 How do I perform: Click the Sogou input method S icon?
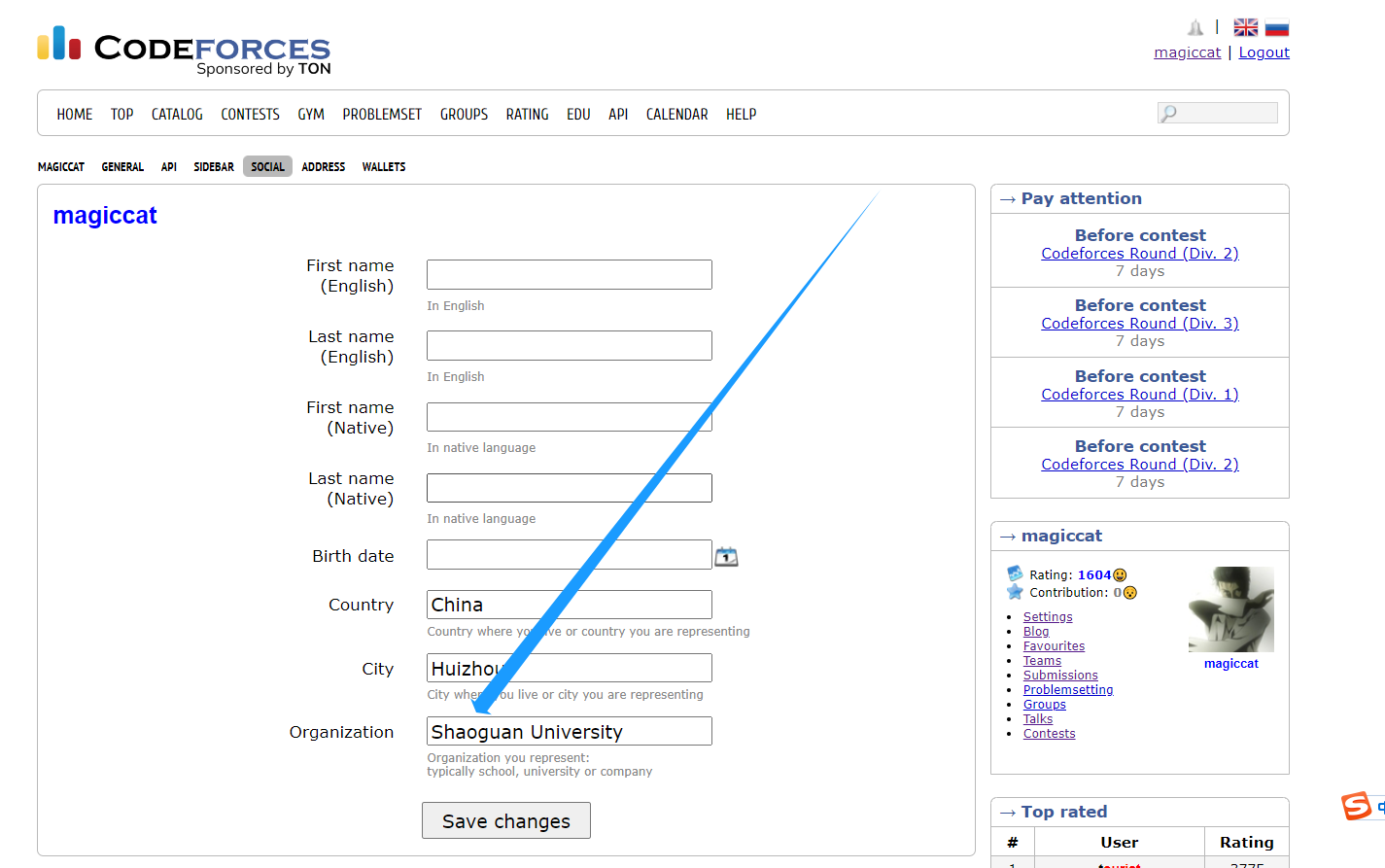[x=1356, y=806]
